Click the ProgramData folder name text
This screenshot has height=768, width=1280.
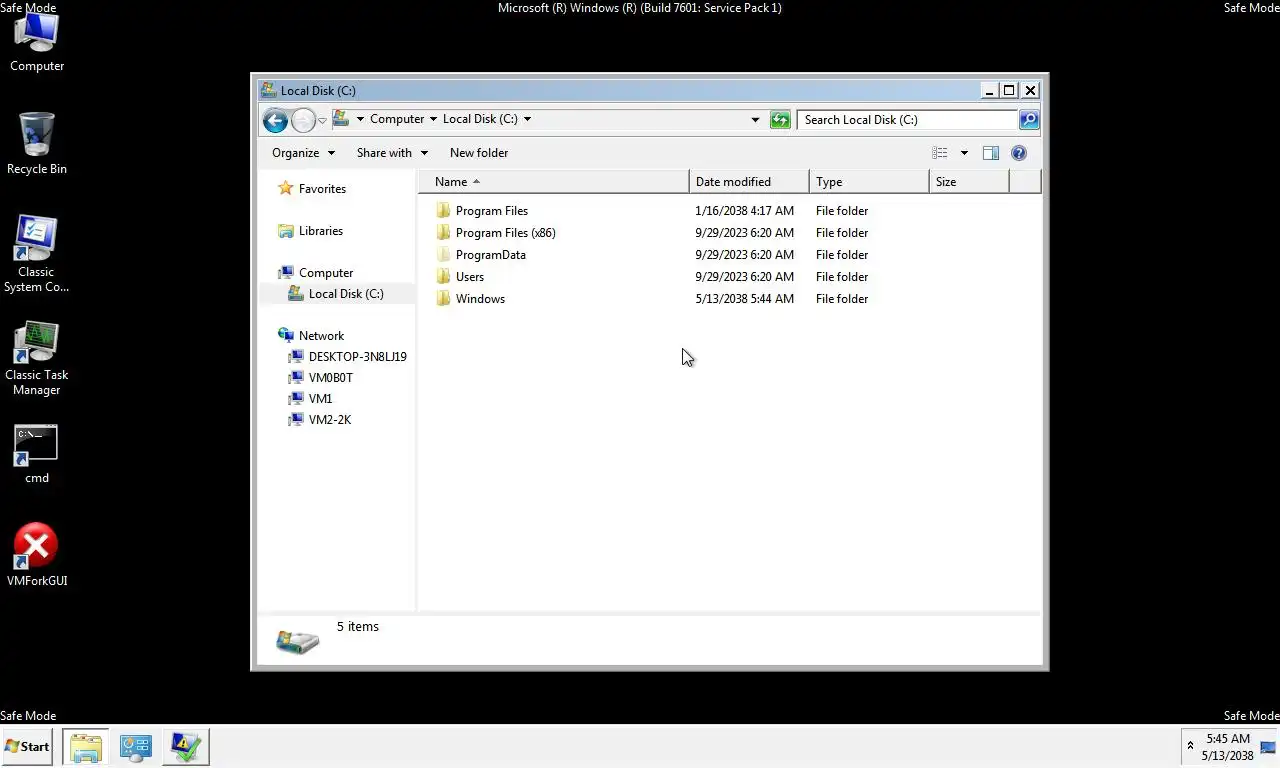click(x=491, y=255)
